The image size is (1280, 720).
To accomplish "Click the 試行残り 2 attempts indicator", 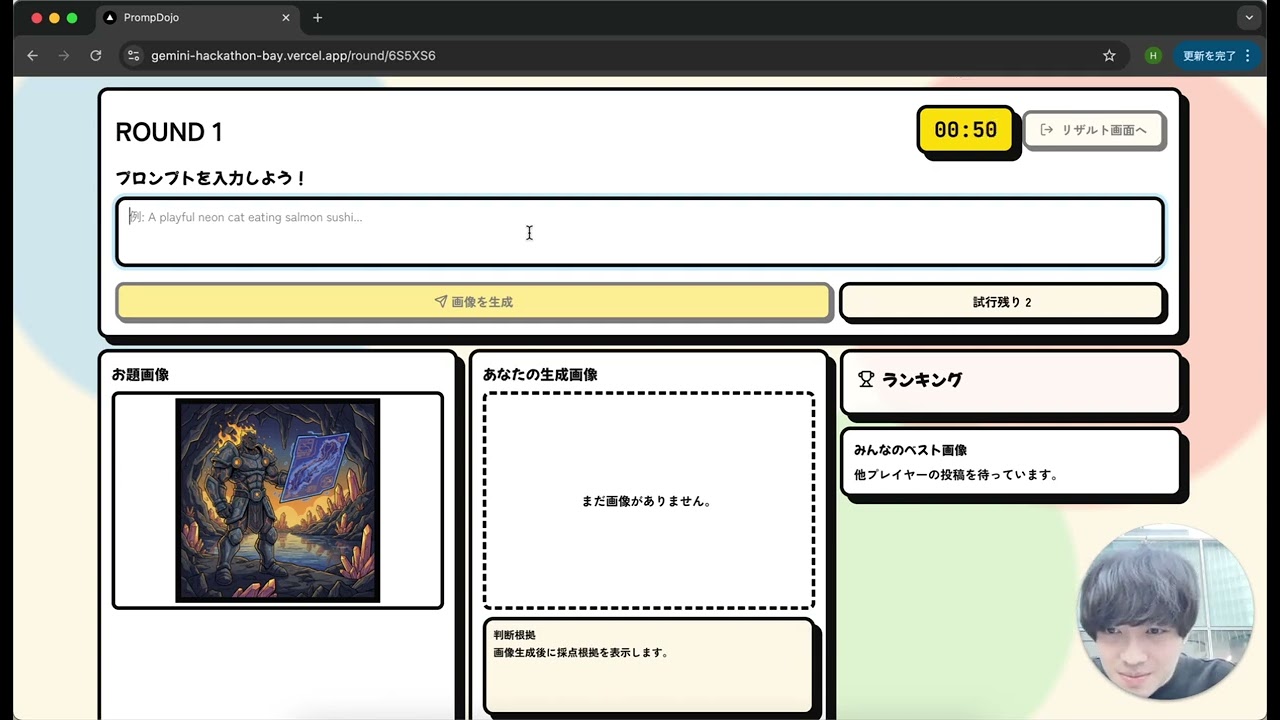I will pos(1002,302).
